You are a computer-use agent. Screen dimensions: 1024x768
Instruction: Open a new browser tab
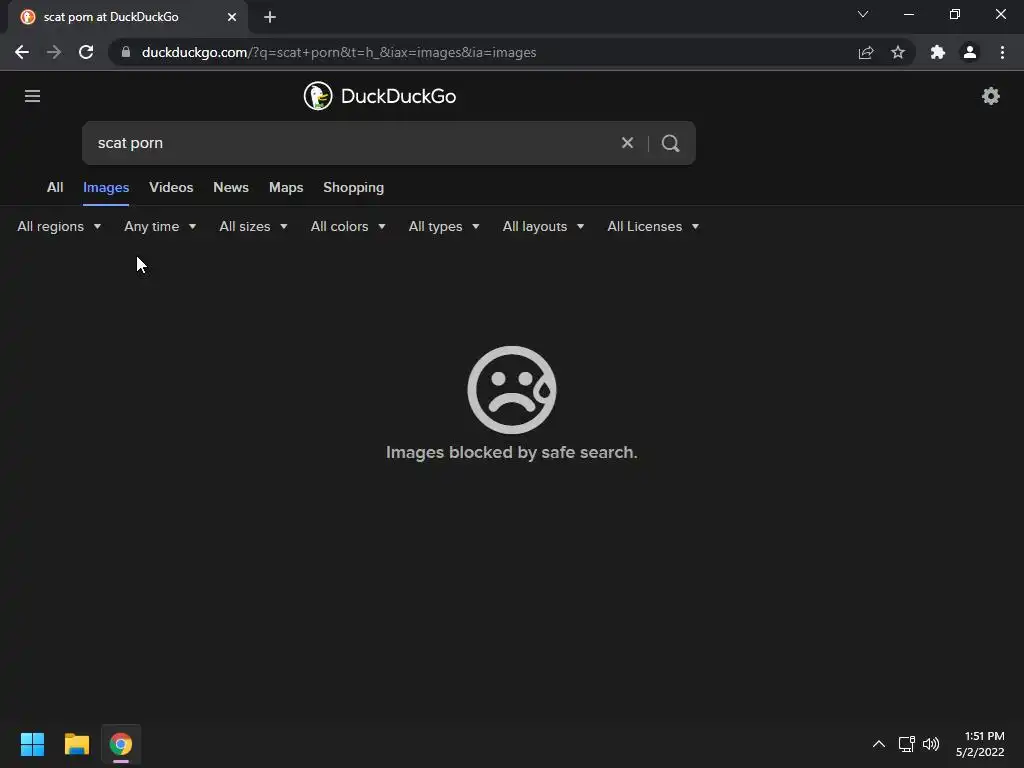pos(270,17)
